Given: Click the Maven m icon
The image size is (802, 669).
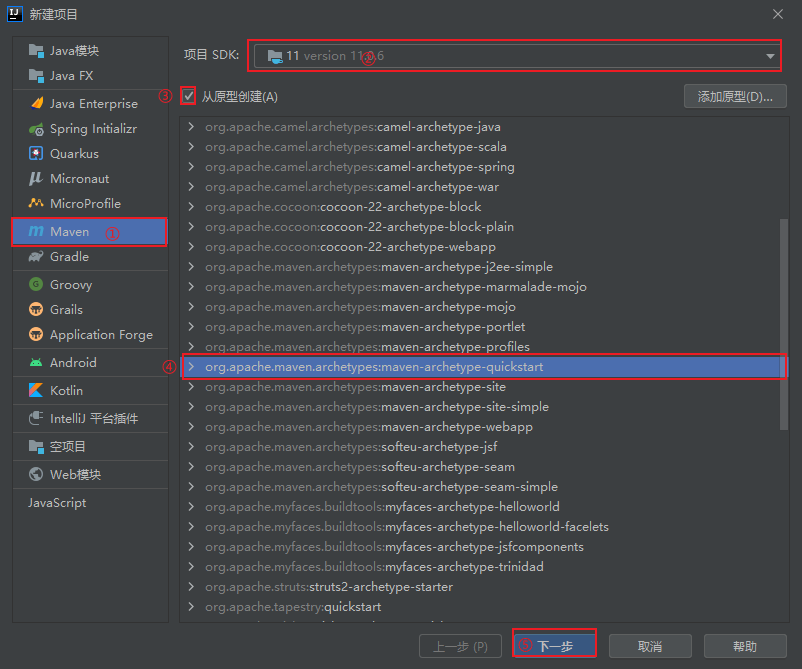Looking at the screenshot, I should coord(36,231).
